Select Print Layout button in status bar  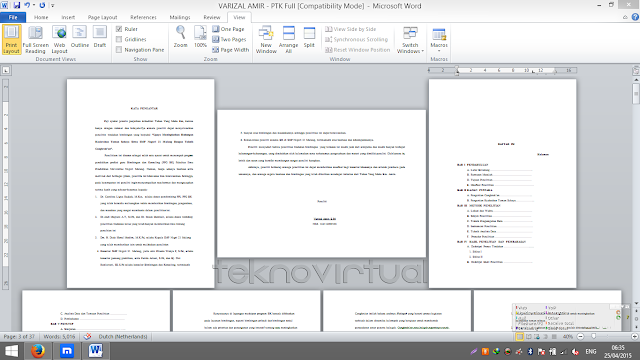point(520,337)
